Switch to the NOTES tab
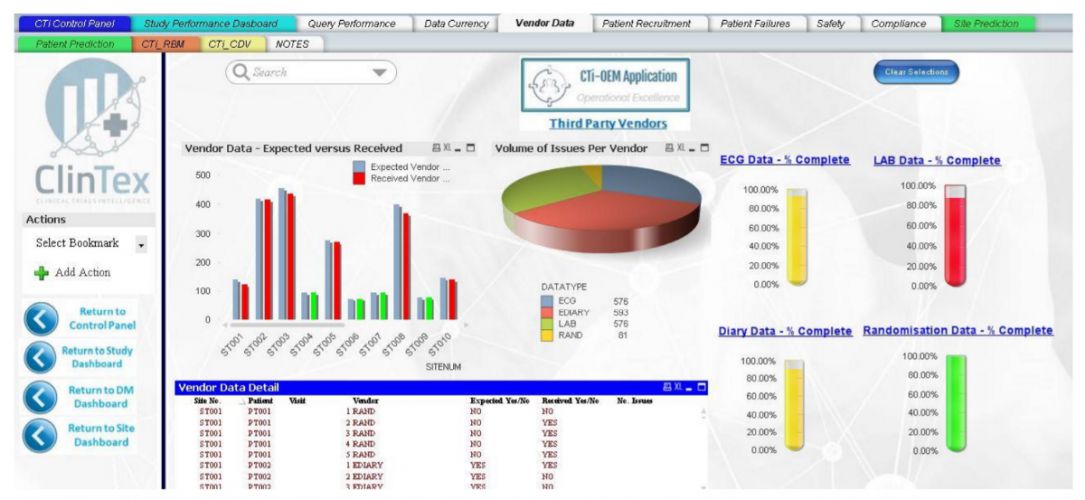Viewport: 1085px width, 500px height. click(292, 44)
